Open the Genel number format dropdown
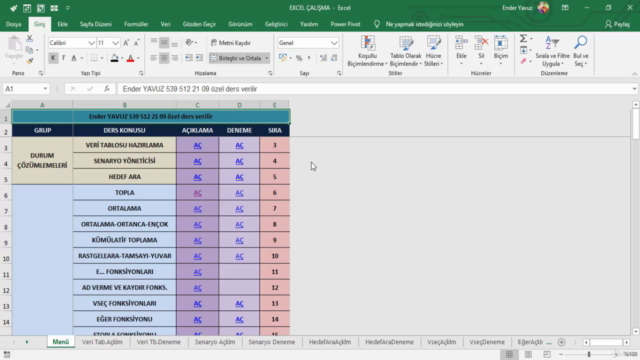Viewport: 640px width, 360px height. tap(334, 43)
